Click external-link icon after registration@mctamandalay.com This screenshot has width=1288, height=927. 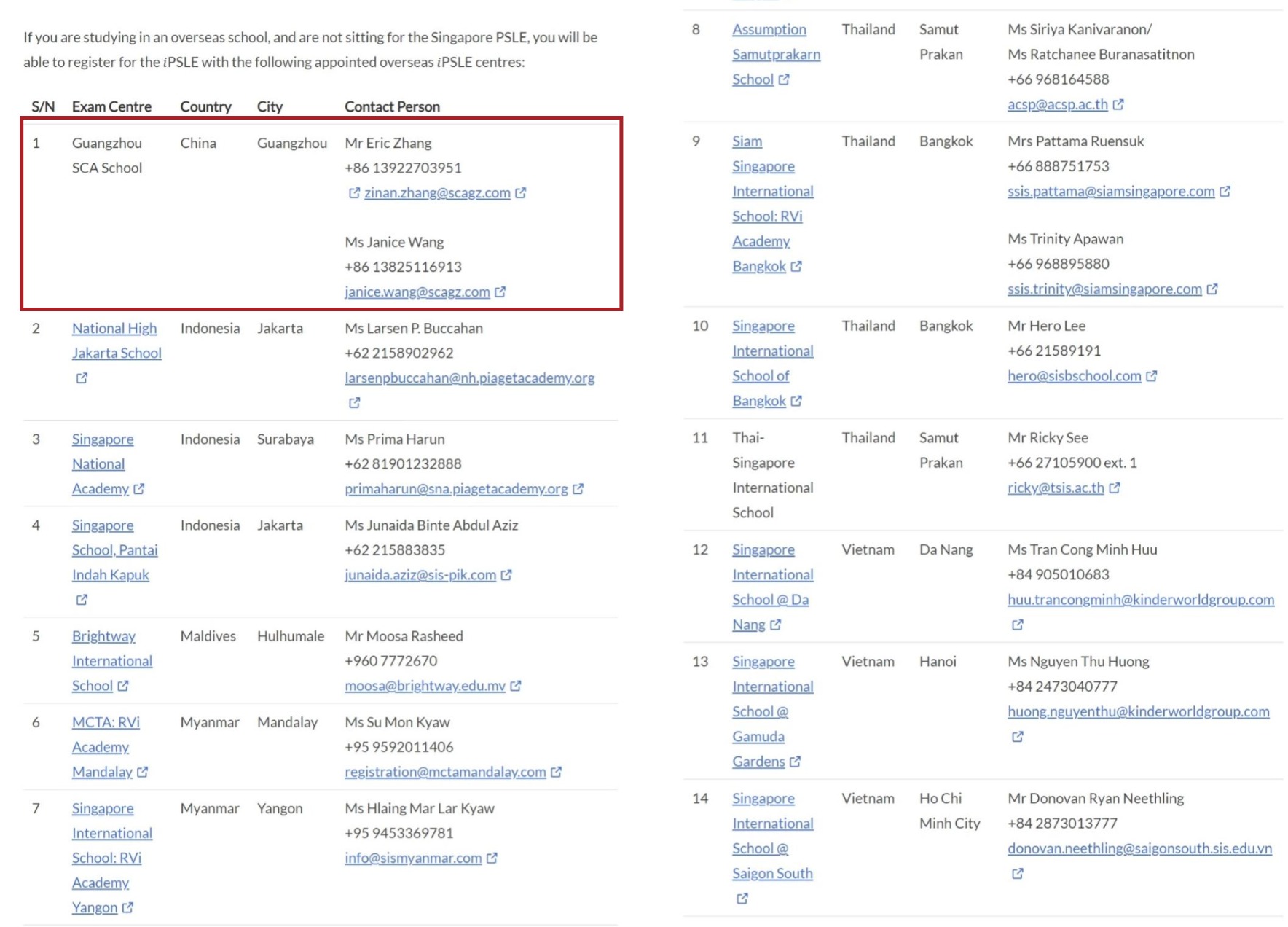click(556, 772)
